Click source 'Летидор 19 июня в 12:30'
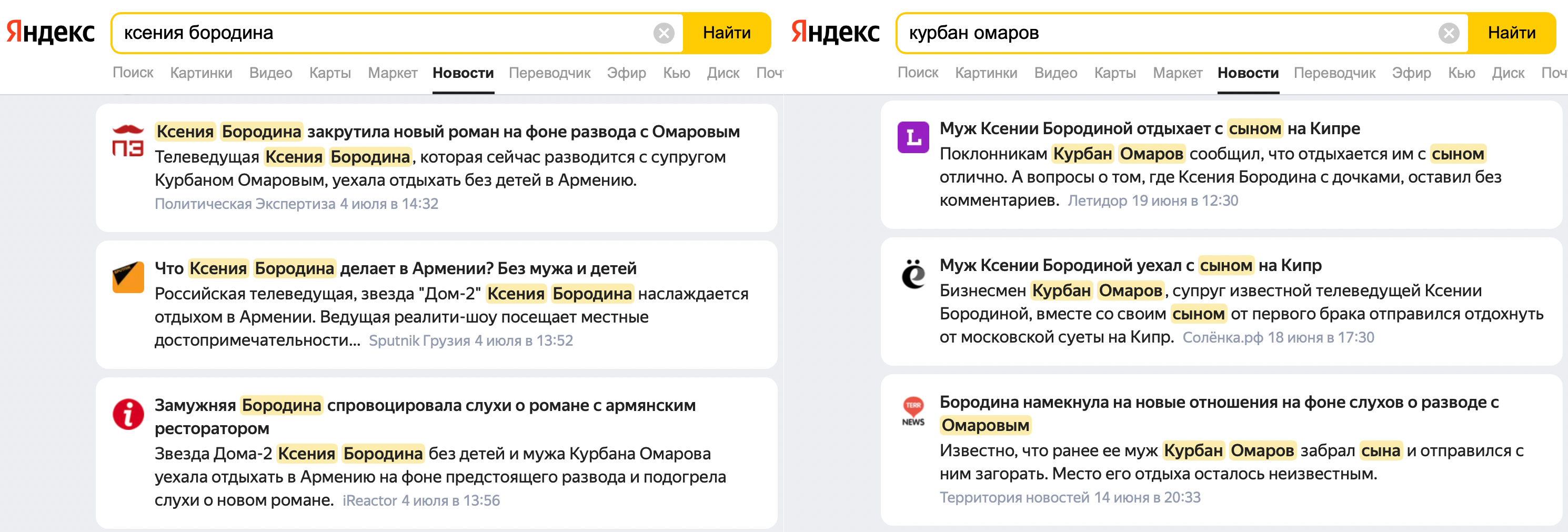Image resolution: width=1568 pixels, height=532 pixels. [x=1153, y=201]
